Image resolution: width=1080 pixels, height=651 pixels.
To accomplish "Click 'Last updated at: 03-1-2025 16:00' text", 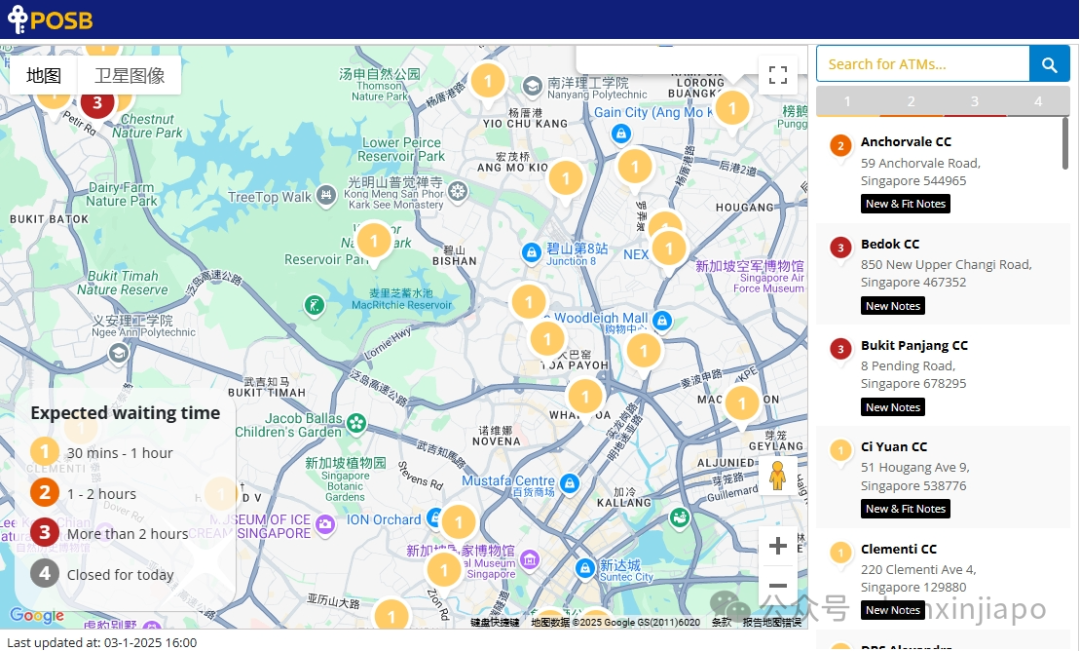I will 102,643.
